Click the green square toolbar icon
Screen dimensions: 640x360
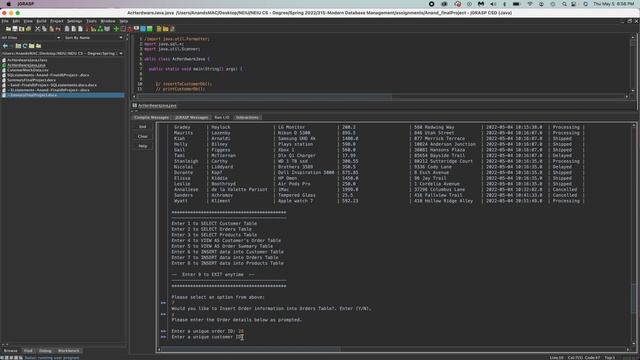(149, 29)
